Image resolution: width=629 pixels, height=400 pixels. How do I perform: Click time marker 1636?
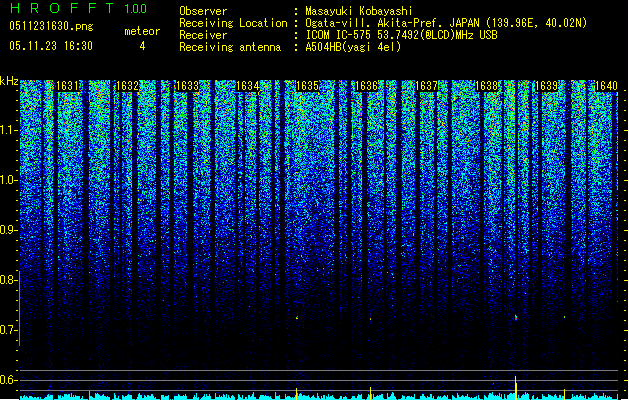click(367, 86)
